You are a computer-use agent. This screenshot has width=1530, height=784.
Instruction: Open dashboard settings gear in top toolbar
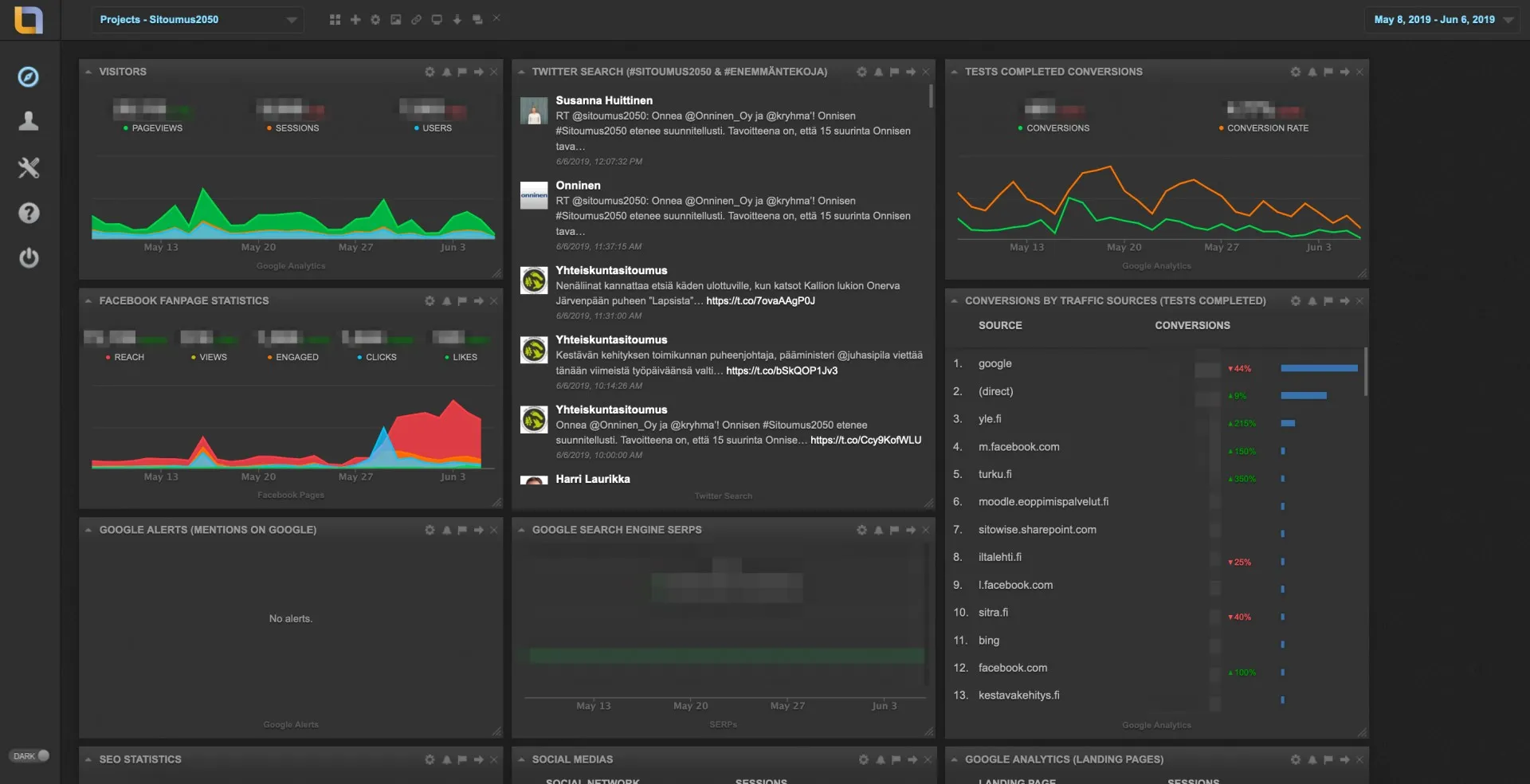(x=375, y=19)
